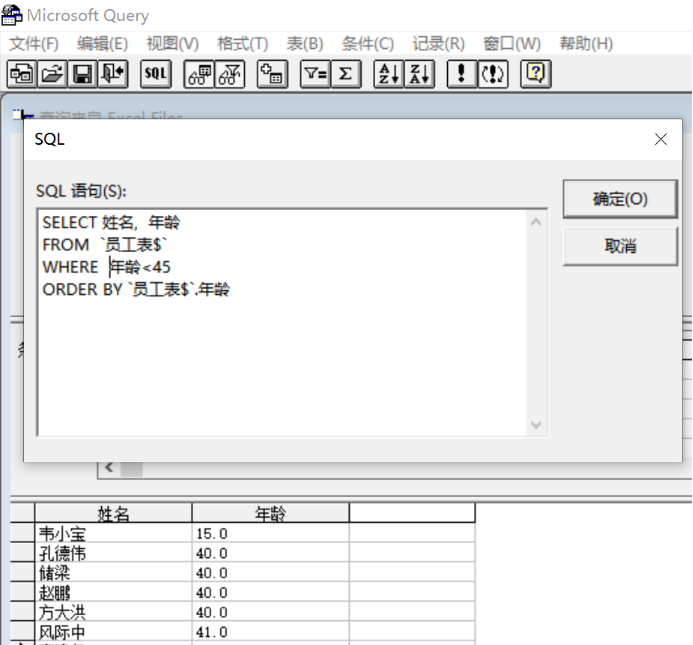The height and width of the screenshot is (645, 693).
Task: Click the cell 风际中
Action: [113, 632]
